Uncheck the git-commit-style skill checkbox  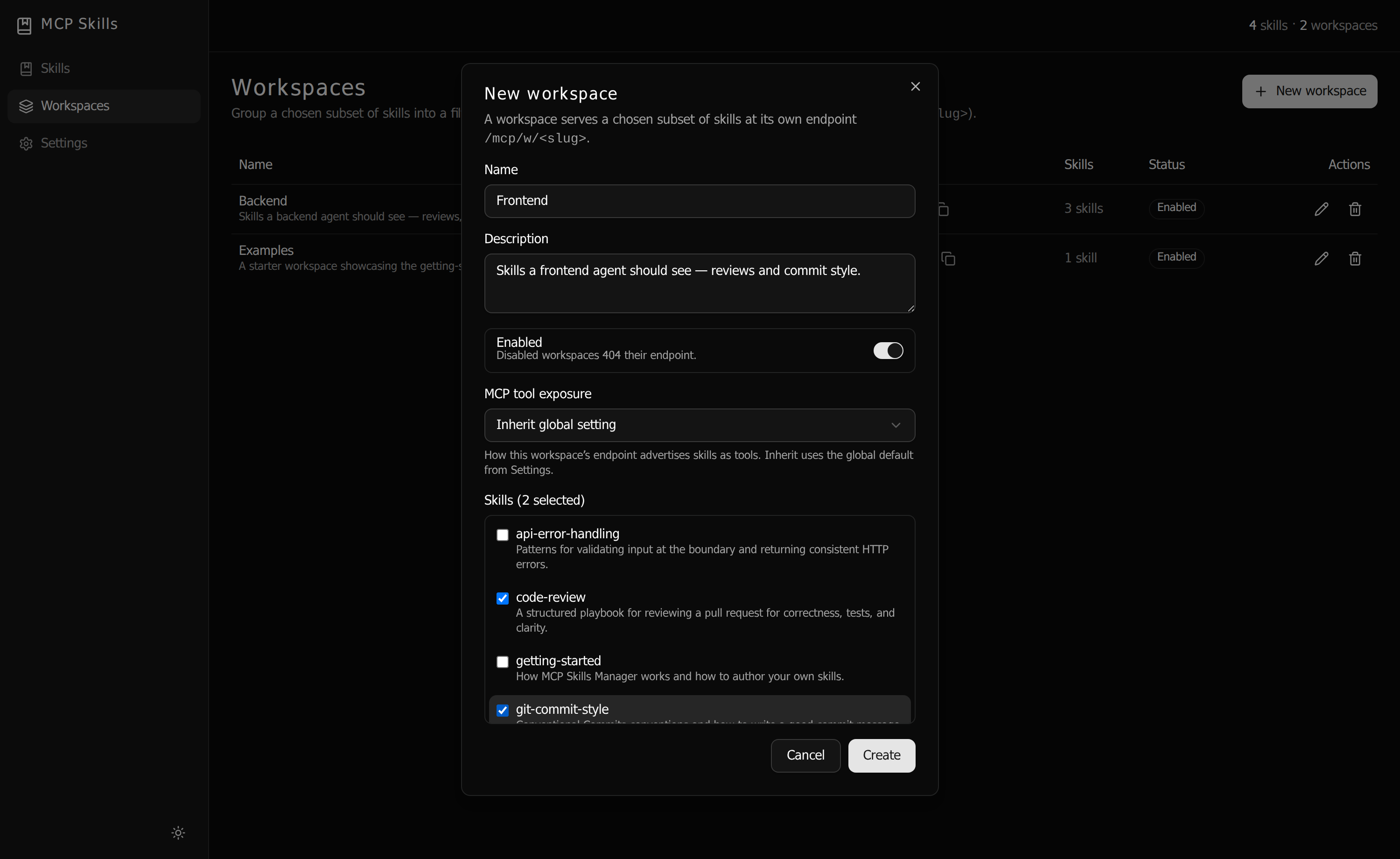pyautogui.click(x=502, y=710)
